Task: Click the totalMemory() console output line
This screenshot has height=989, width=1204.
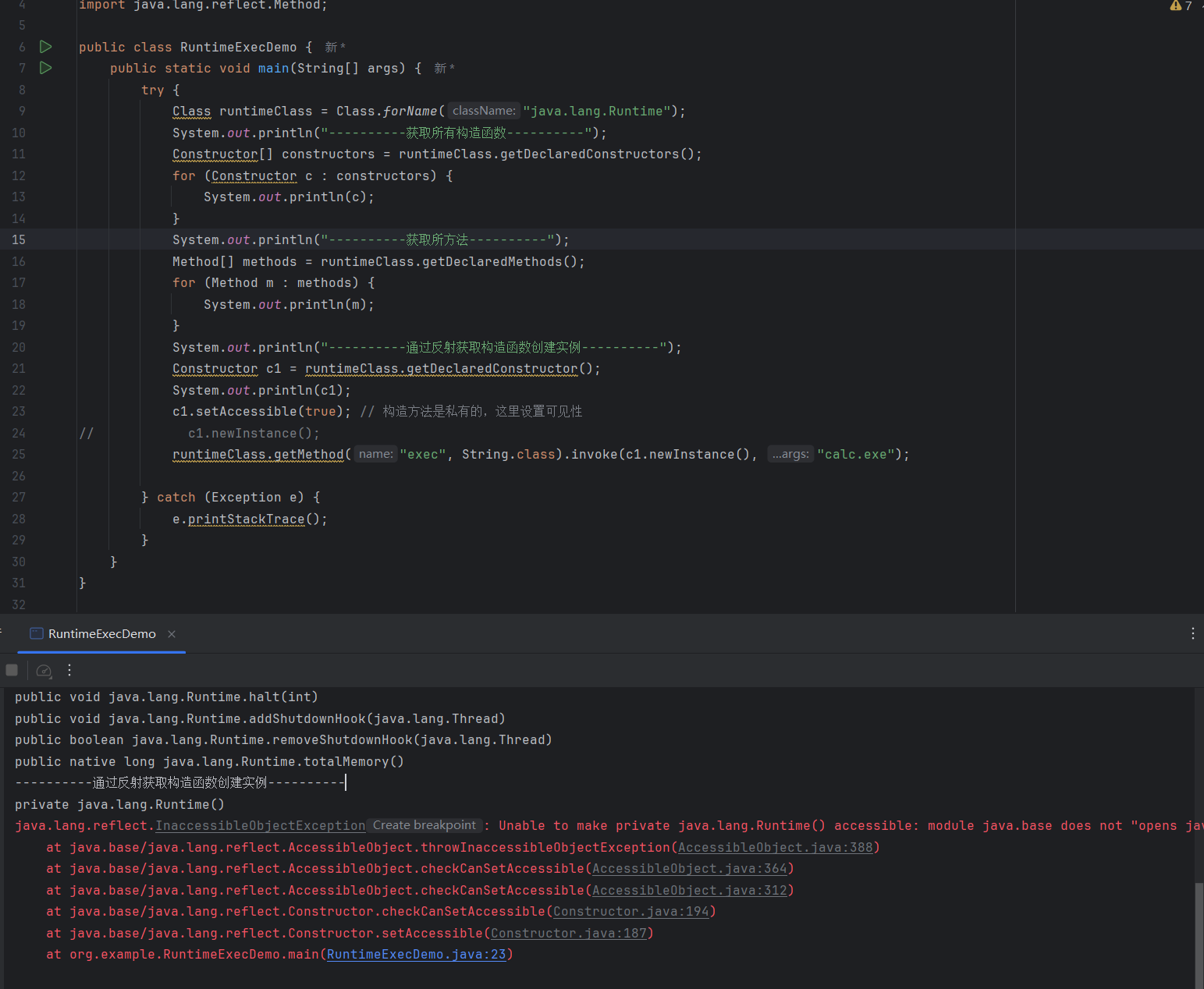Action: [x=209, y=761]
